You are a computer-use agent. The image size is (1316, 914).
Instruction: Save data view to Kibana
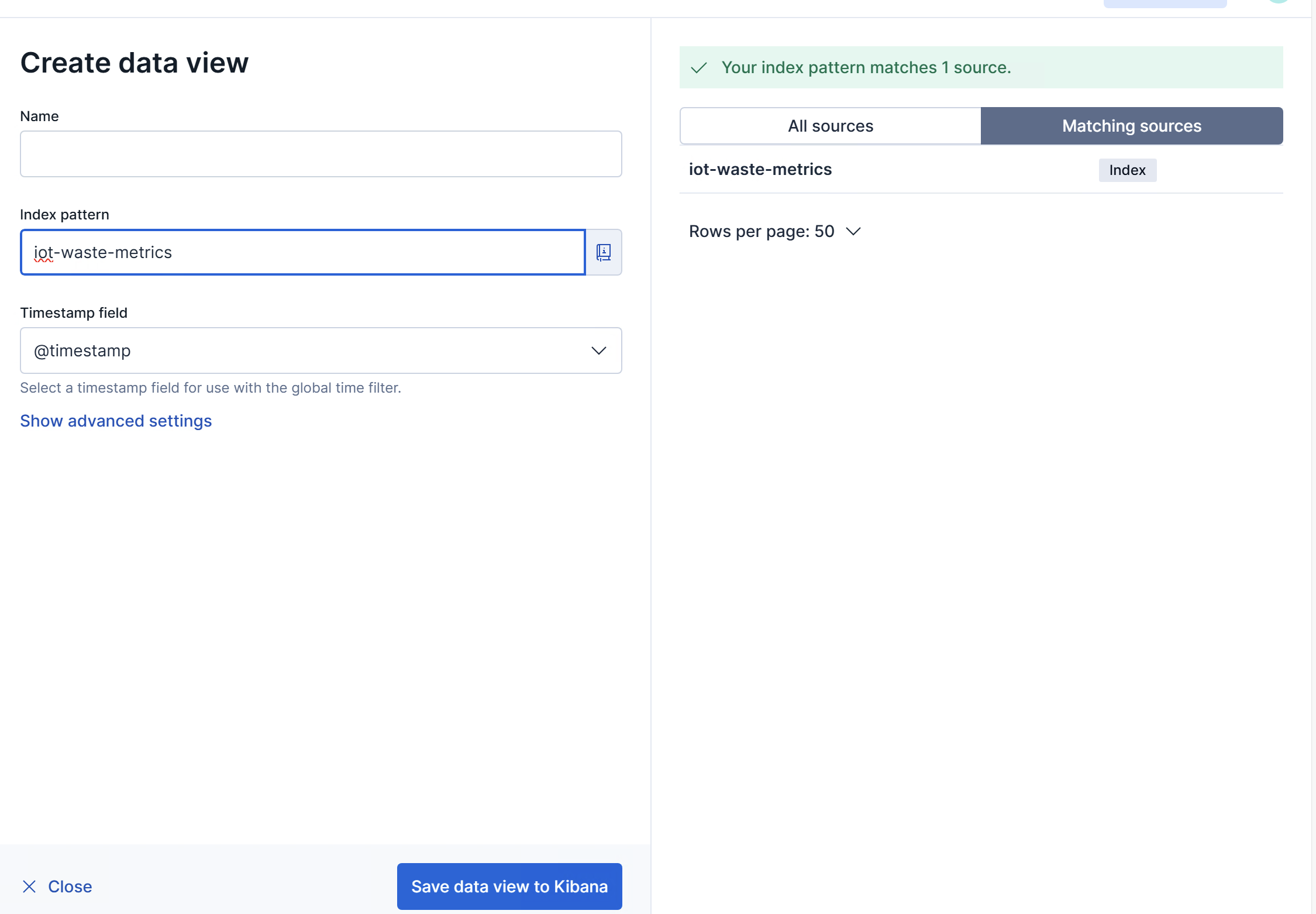click(509, 886)
